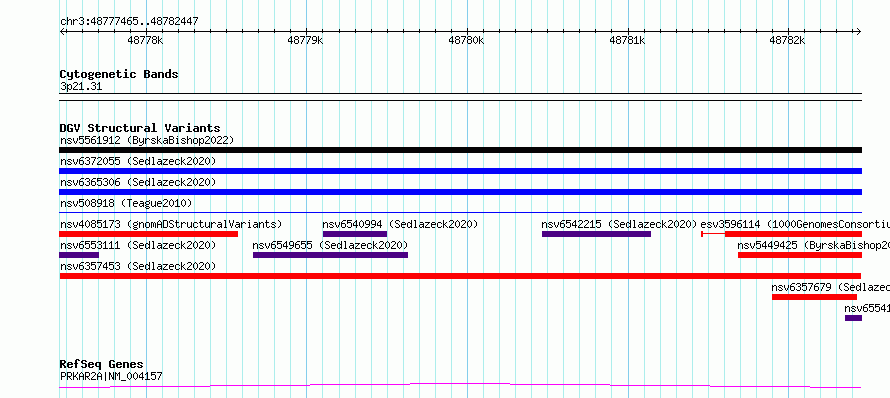Click the nsv6357679 red variant bar
The width and height of the screenshot is (890, 398).
pos(814,297)
